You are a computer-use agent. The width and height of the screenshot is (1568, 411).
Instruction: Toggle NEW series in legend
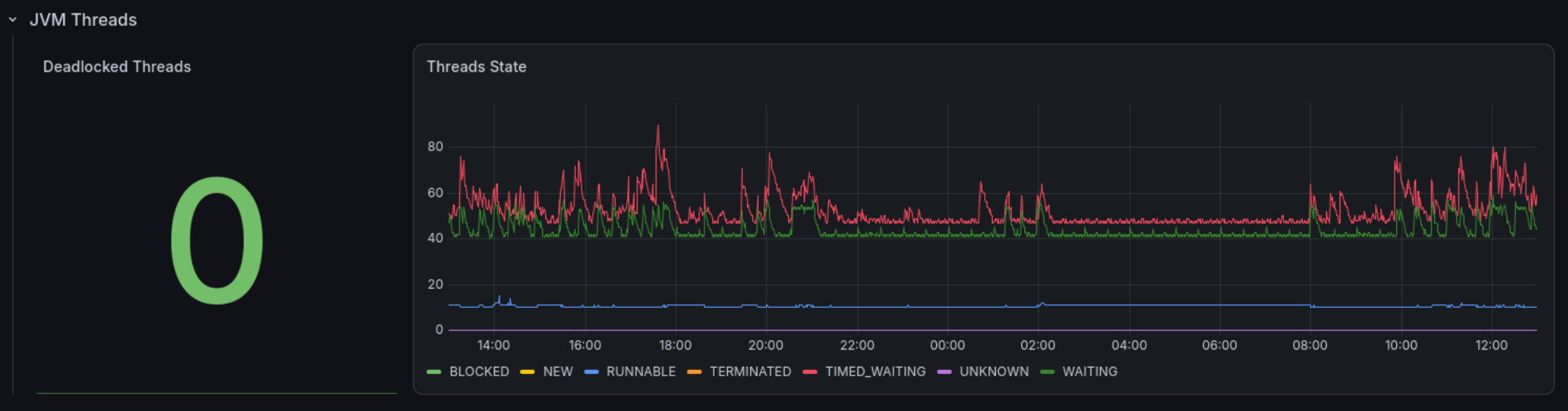point(558,372)
